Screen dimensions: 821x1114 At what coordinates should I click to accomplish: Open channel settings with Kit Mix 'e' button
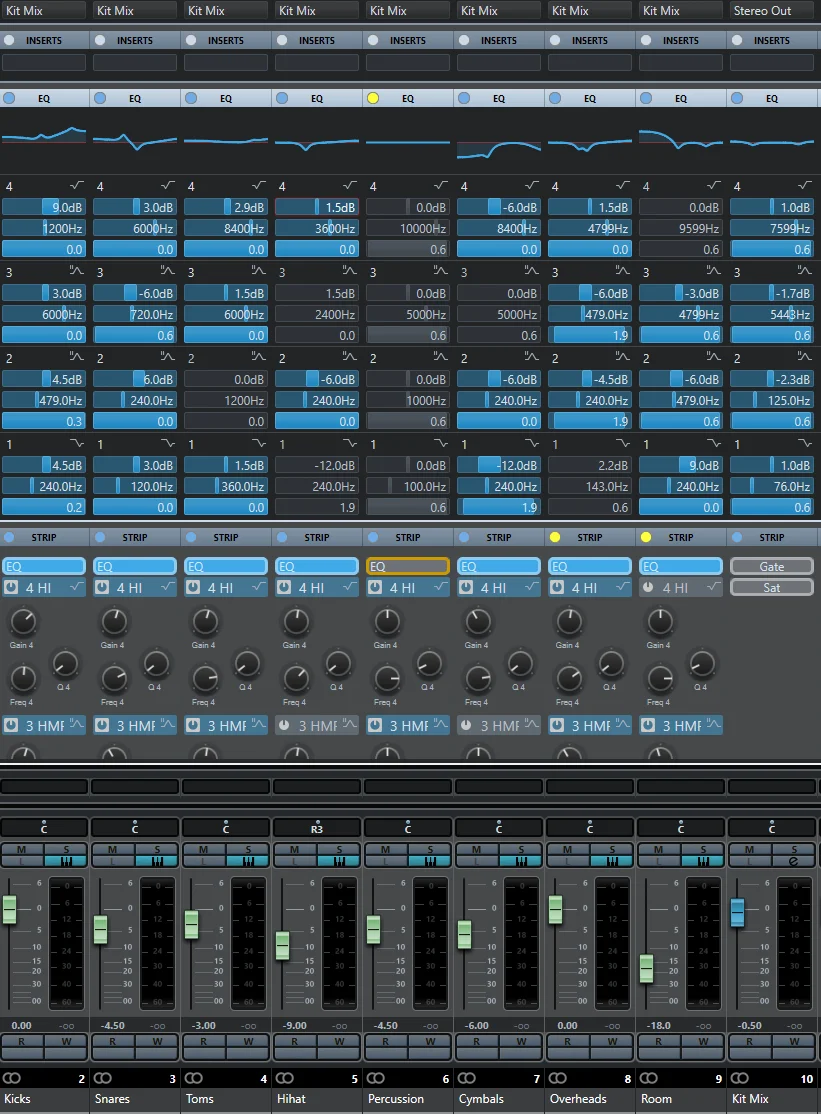pos(794,861)
